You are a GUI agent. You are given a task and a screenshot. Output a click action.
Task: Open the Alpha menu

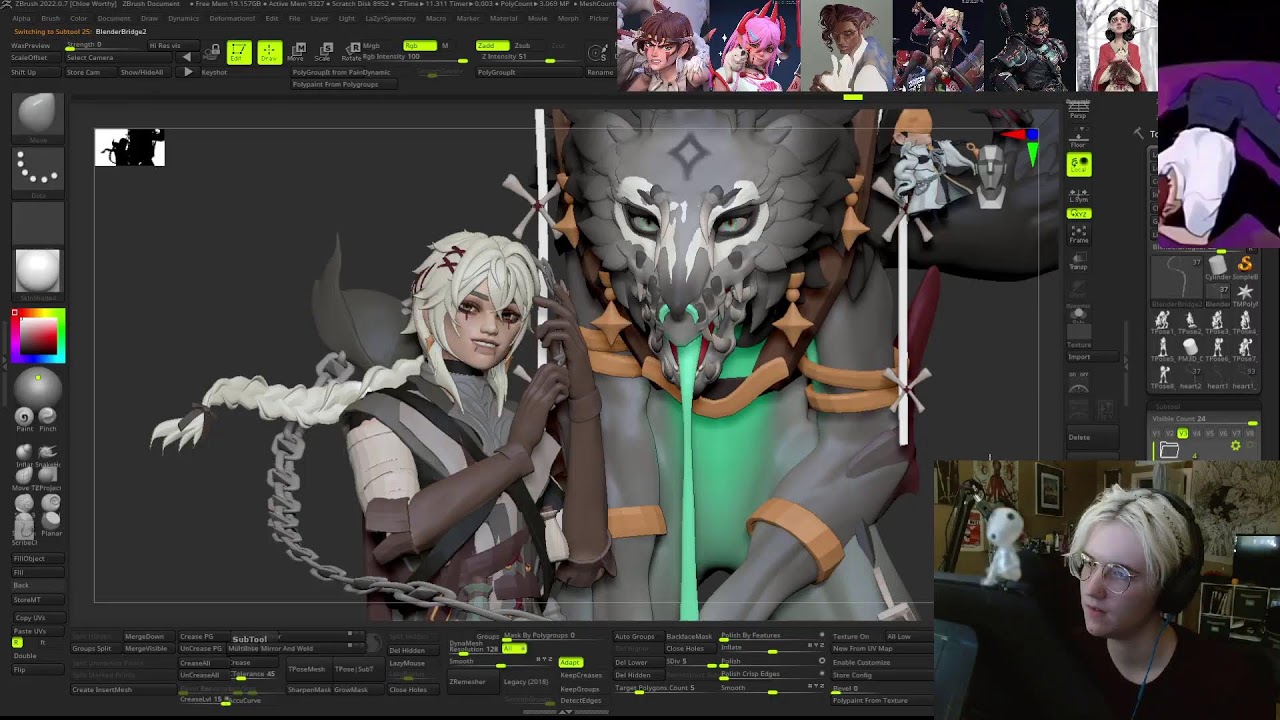[21, 18]
